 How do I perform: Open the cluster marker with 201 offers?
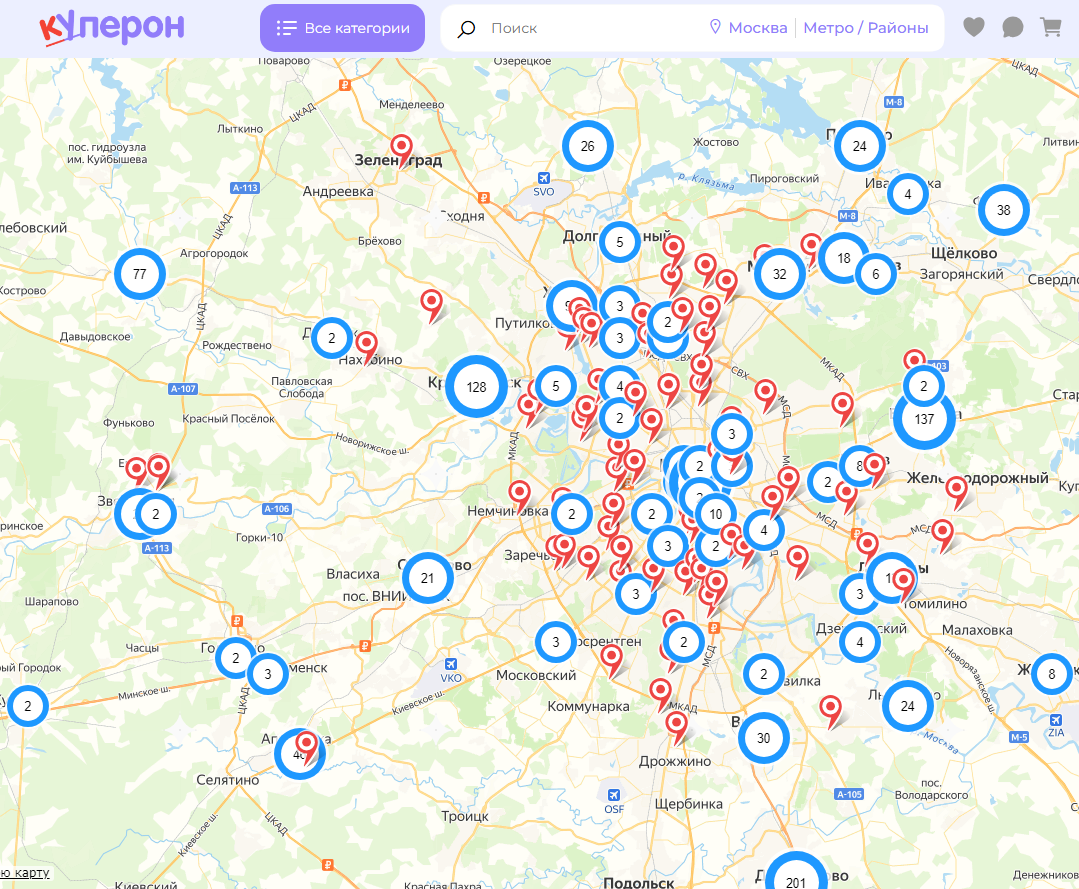796,877
